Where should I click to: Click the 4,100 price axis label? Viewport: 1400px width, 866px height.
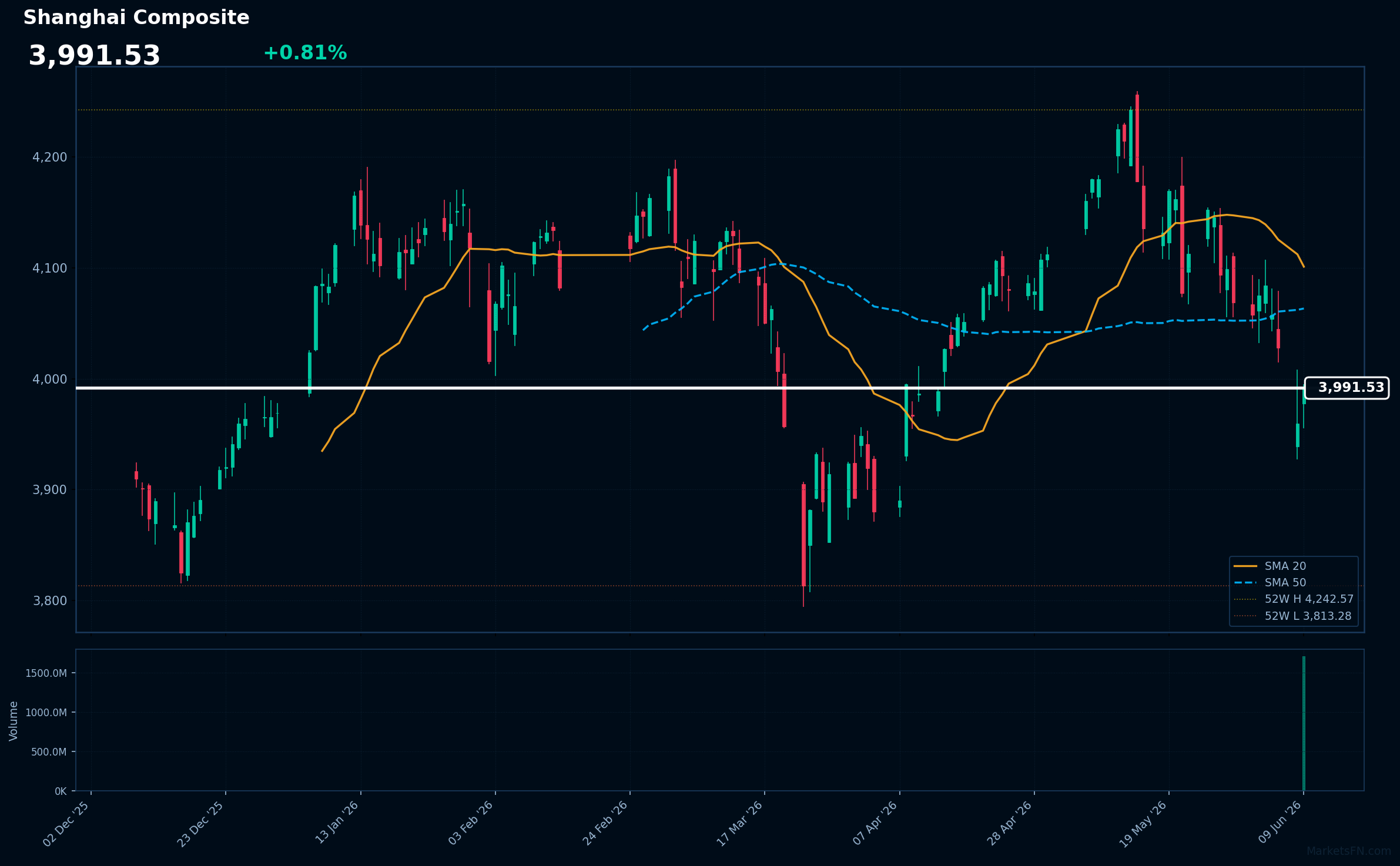pyautogui.click(x=50, y=268)
